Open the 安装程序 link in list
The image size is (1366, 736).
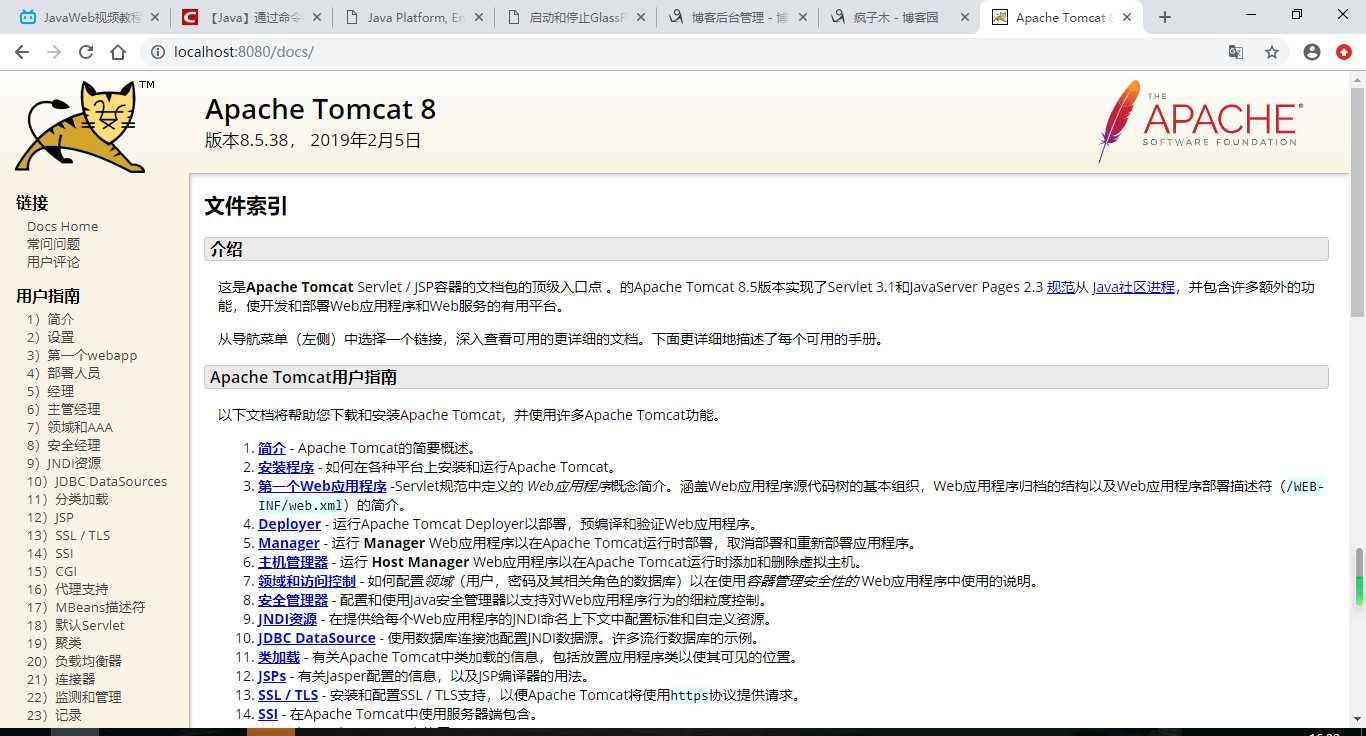point(286,467)
